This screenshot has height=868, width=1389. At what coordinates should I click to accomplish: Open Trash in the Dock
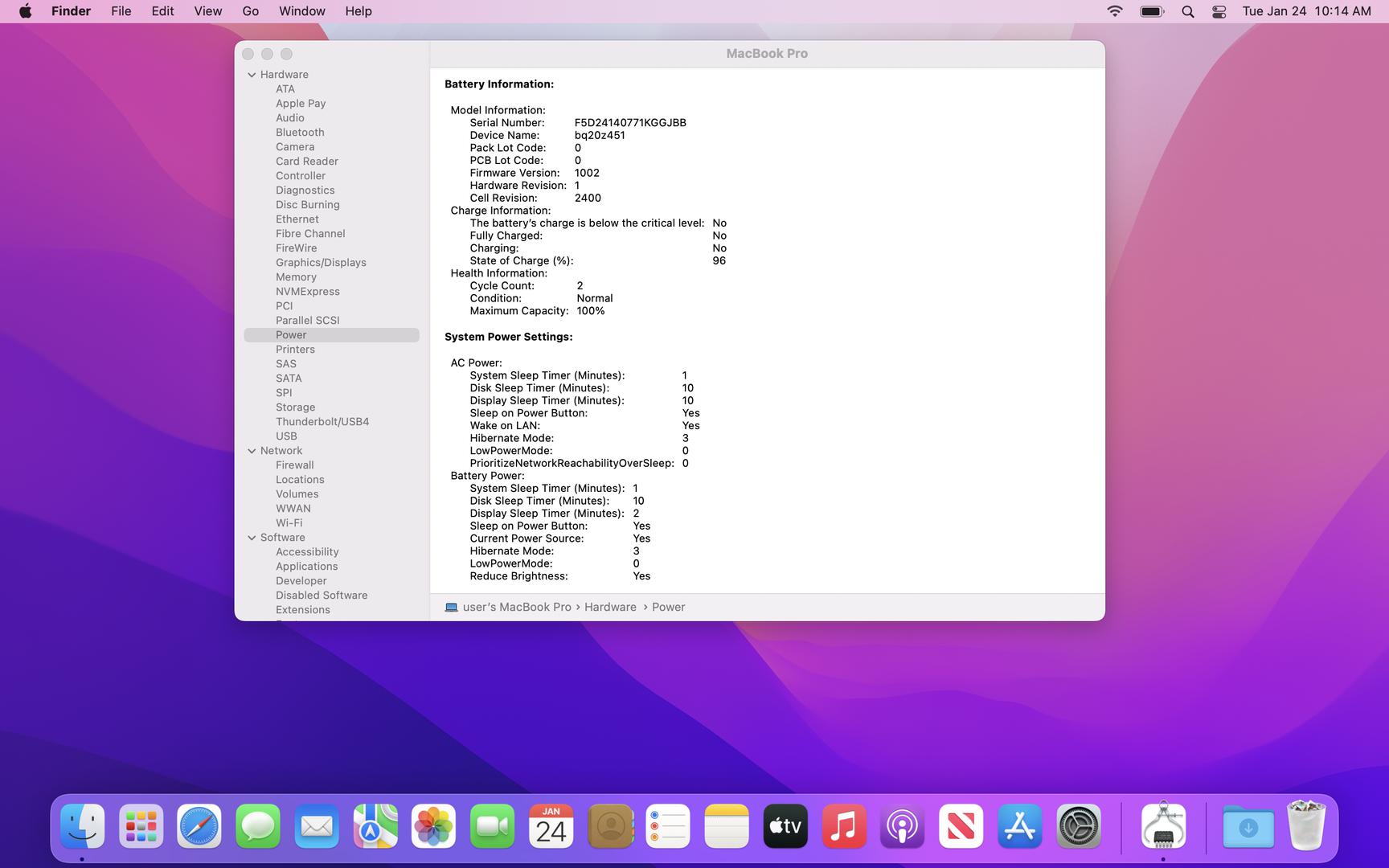click(1307, 825)
